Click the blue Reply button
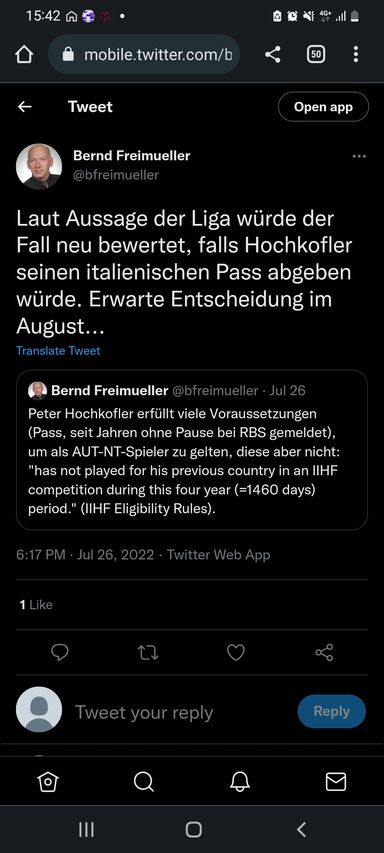This screenshot has height=853, width=384. tap(331, 711)
